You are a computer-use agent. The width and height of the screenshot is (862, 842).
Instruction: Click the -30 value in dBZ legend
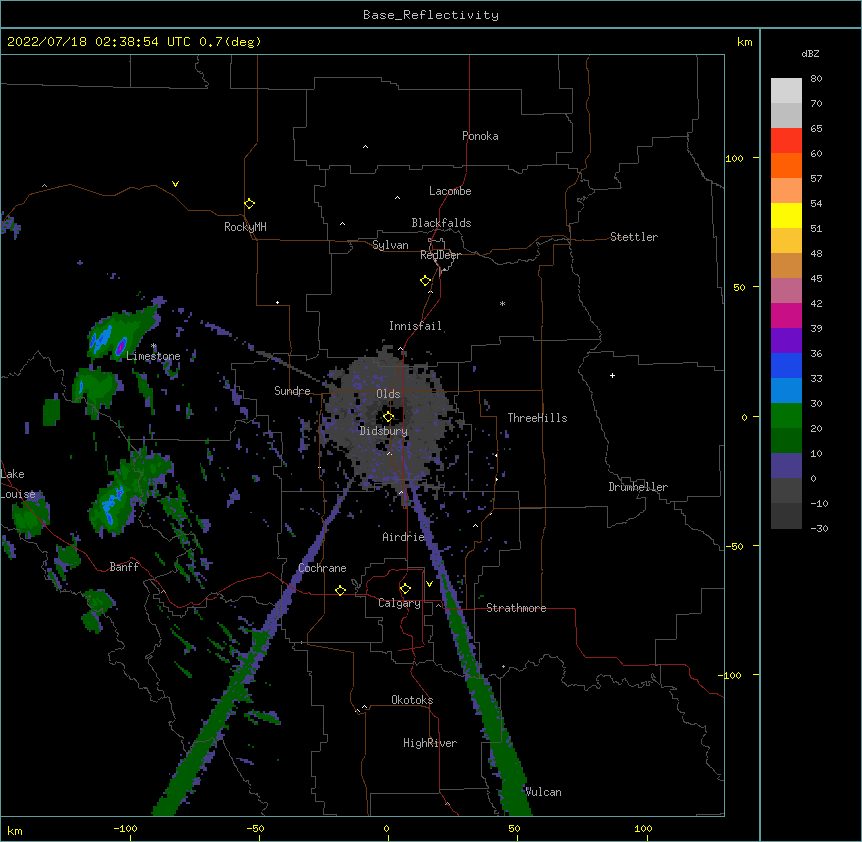[819, 529]
